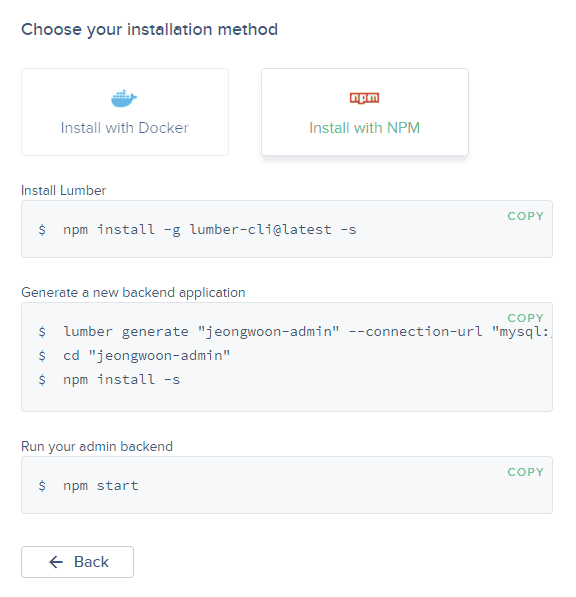Select the Install with Docker option
The width and height of the screenshot is (576, 597).
tap(125, 112)
